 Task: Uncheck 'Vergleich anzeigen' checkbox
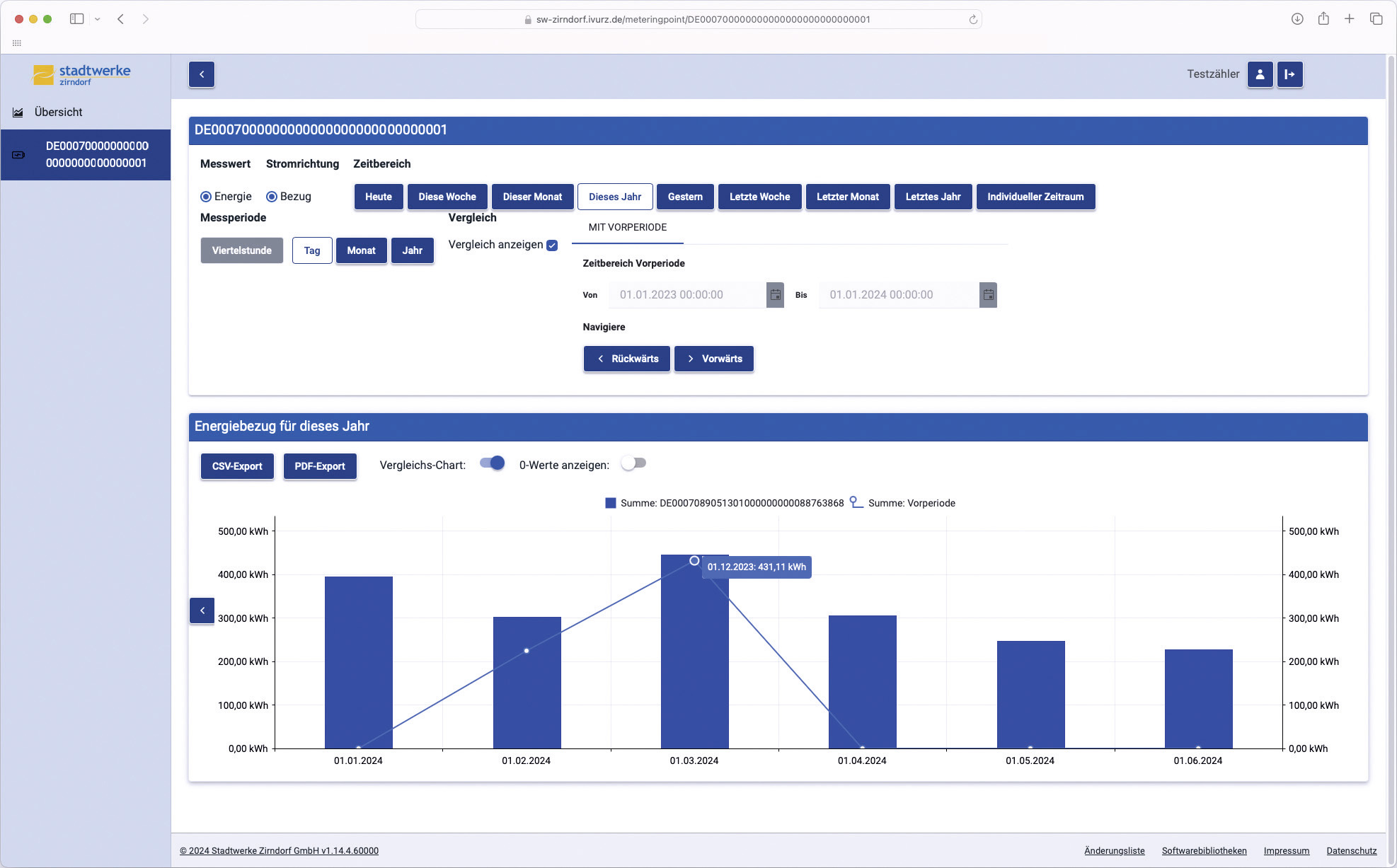[552, 245]
